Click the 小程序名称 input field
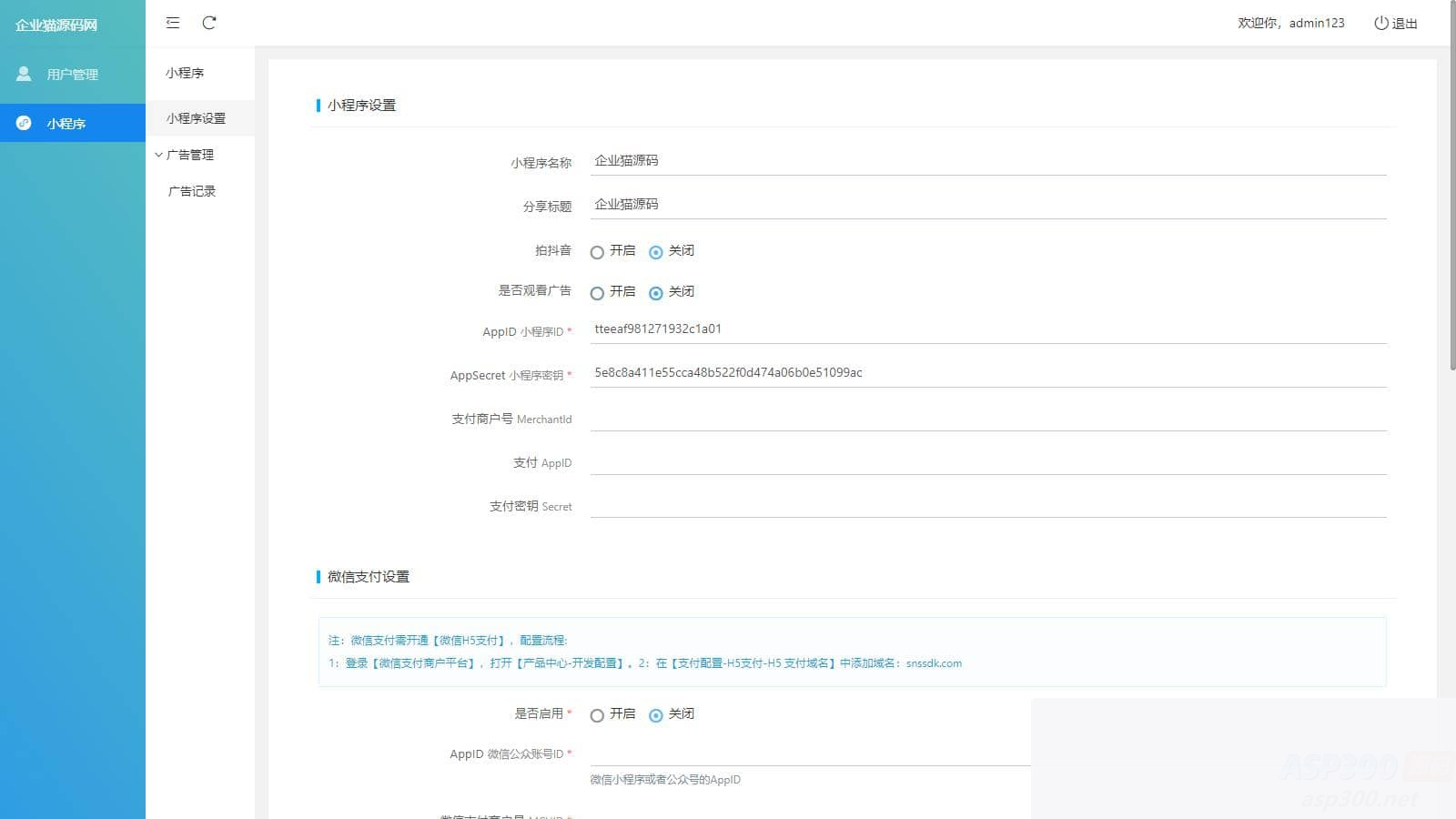This screenshot has height=819, width=1456. (x=910, y=160)
